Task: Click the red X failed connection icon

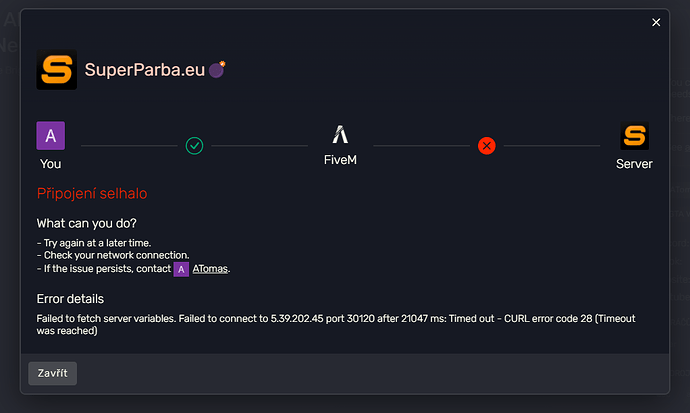Action: (x=487, y=146)
